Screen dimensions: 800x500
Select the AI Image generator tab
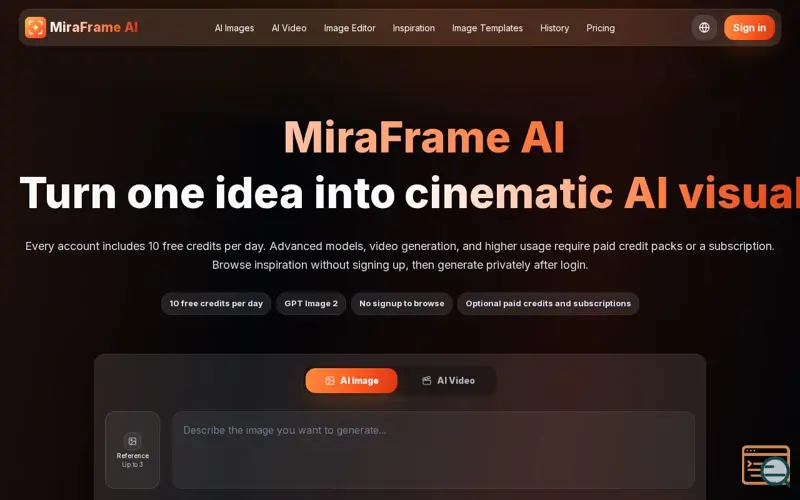tap(352, 381)
